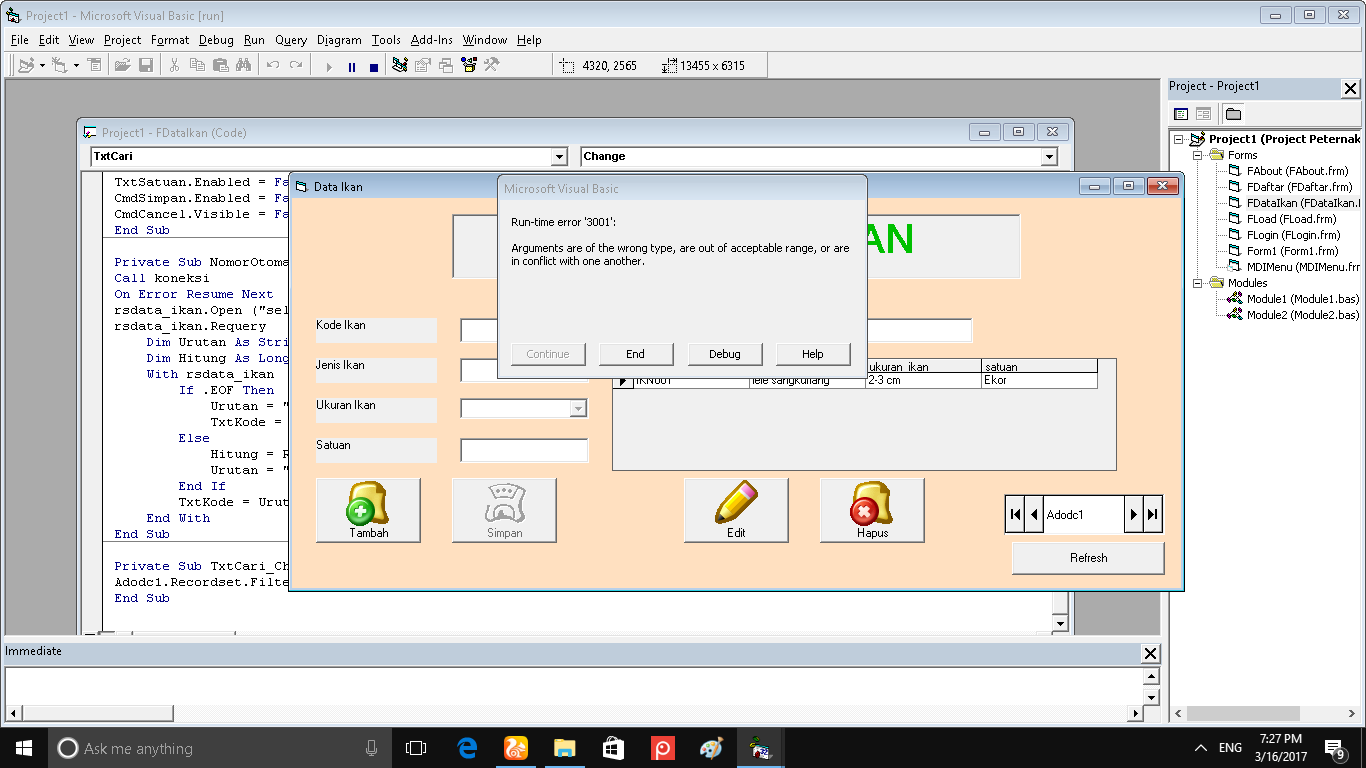The height and width of the screenshot is (768, 1366).
Task: Open the Add Form dropdown arrow in toolbar
Action: pyautogui.click(x=76, y=66)
